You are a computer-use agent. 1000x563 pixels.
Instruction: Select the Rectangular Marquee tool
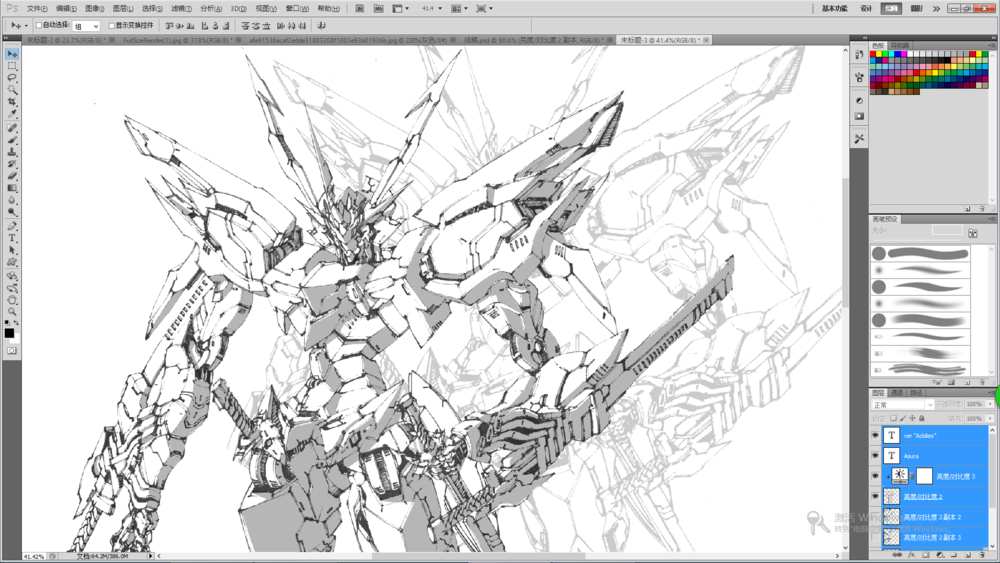coord(12,66)
